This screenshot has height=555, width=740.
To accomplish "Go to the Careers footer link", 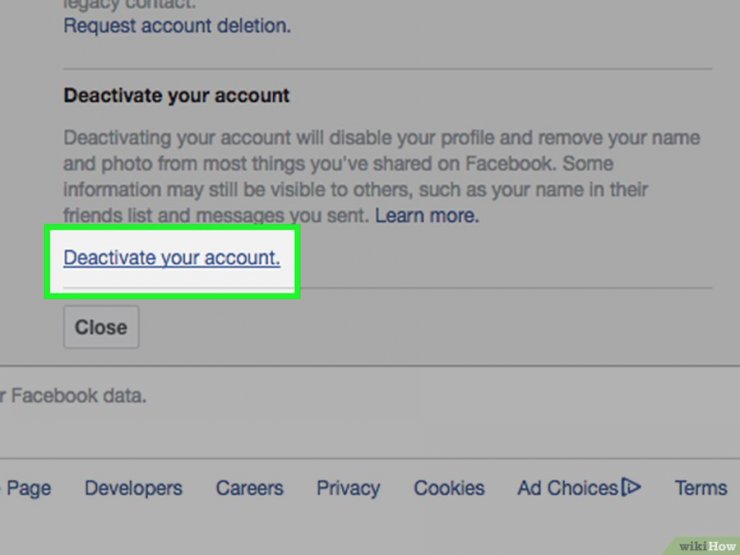I will coord(249,488).
